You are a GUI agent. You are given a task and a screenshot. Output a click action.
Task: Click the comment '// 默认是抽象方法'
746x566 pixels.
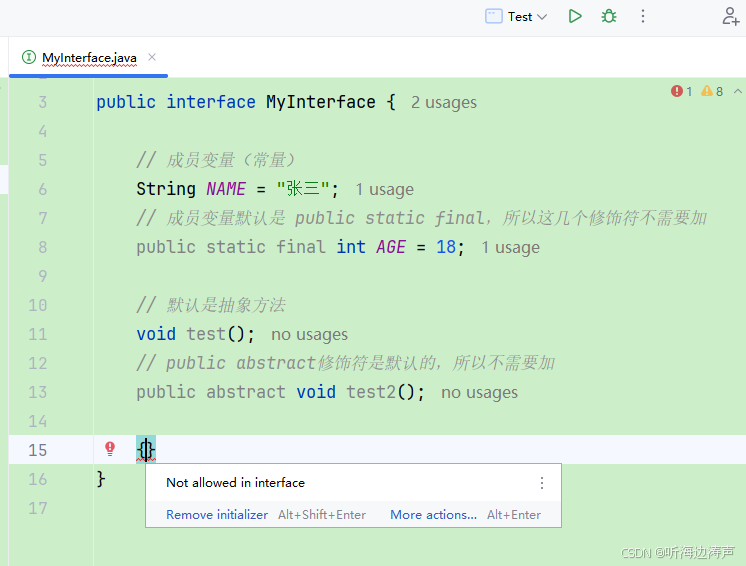coord(211,305)
